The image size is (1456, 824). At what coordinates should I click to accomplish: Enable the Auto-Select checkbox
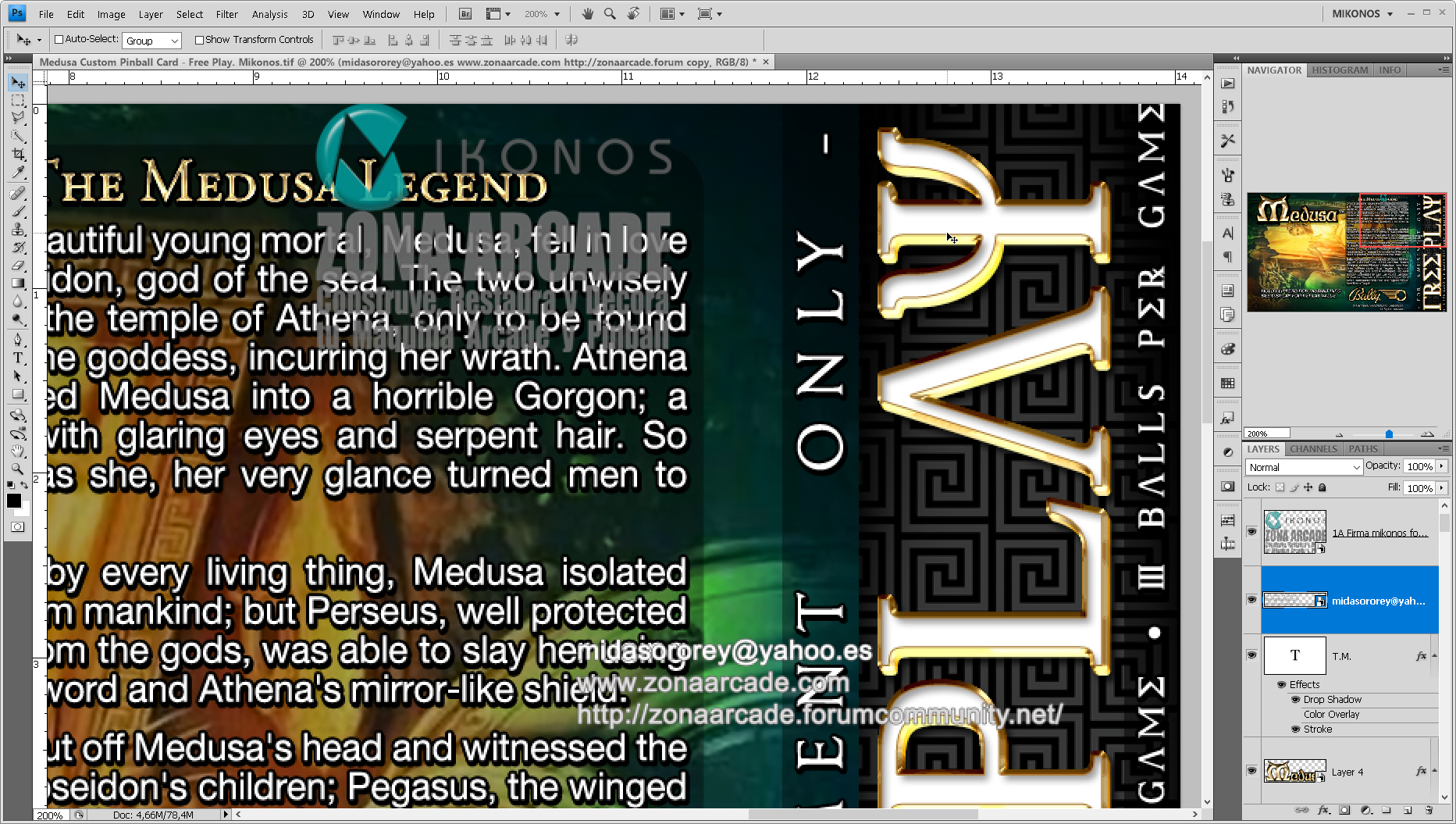pos(59,40)
